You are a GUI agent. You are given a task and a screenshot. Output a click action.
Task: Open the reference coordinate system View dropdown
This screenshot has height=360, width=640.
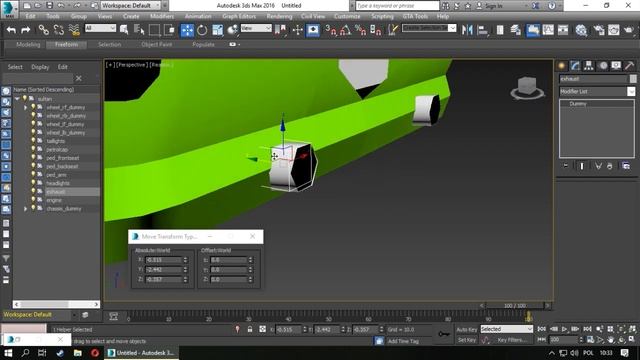[256, 28]
